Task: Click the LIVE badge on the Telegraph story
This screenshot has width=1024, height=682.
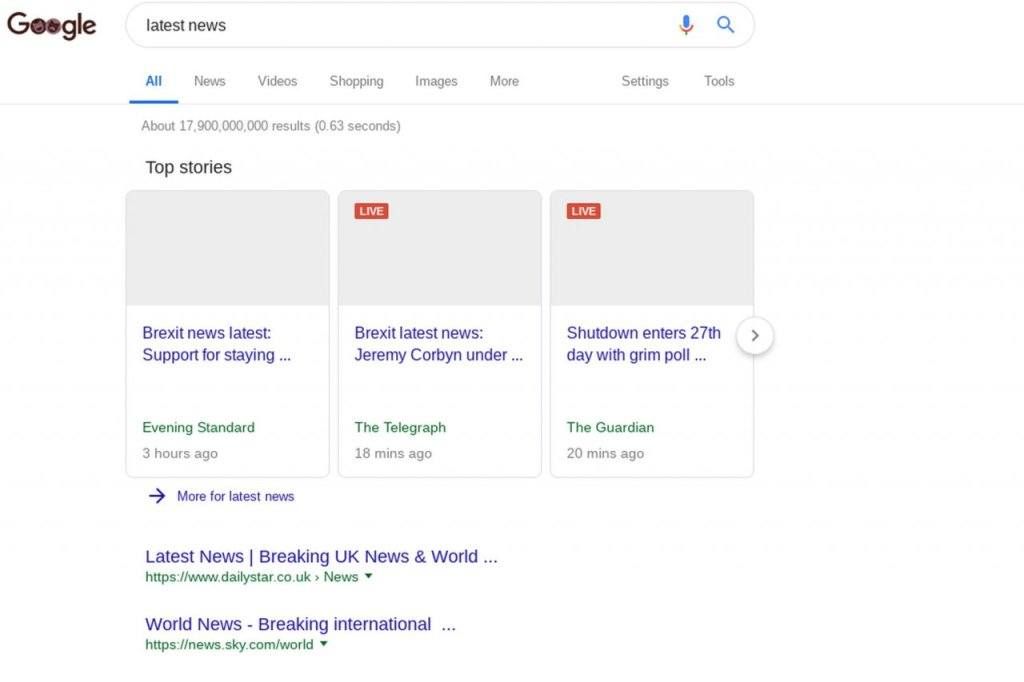Action: tap(370, 211)
